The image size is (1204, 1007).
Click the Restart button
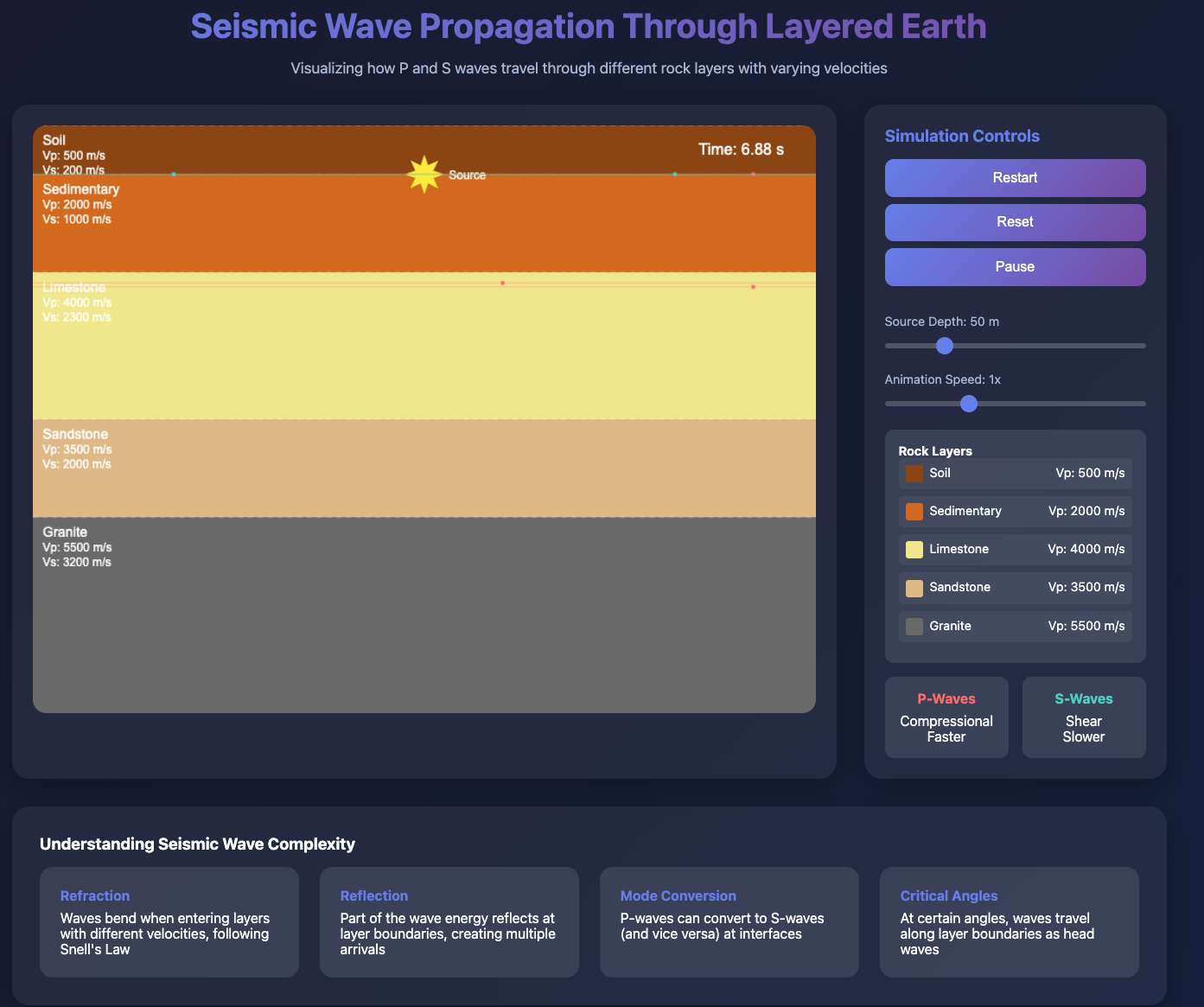1015,178
